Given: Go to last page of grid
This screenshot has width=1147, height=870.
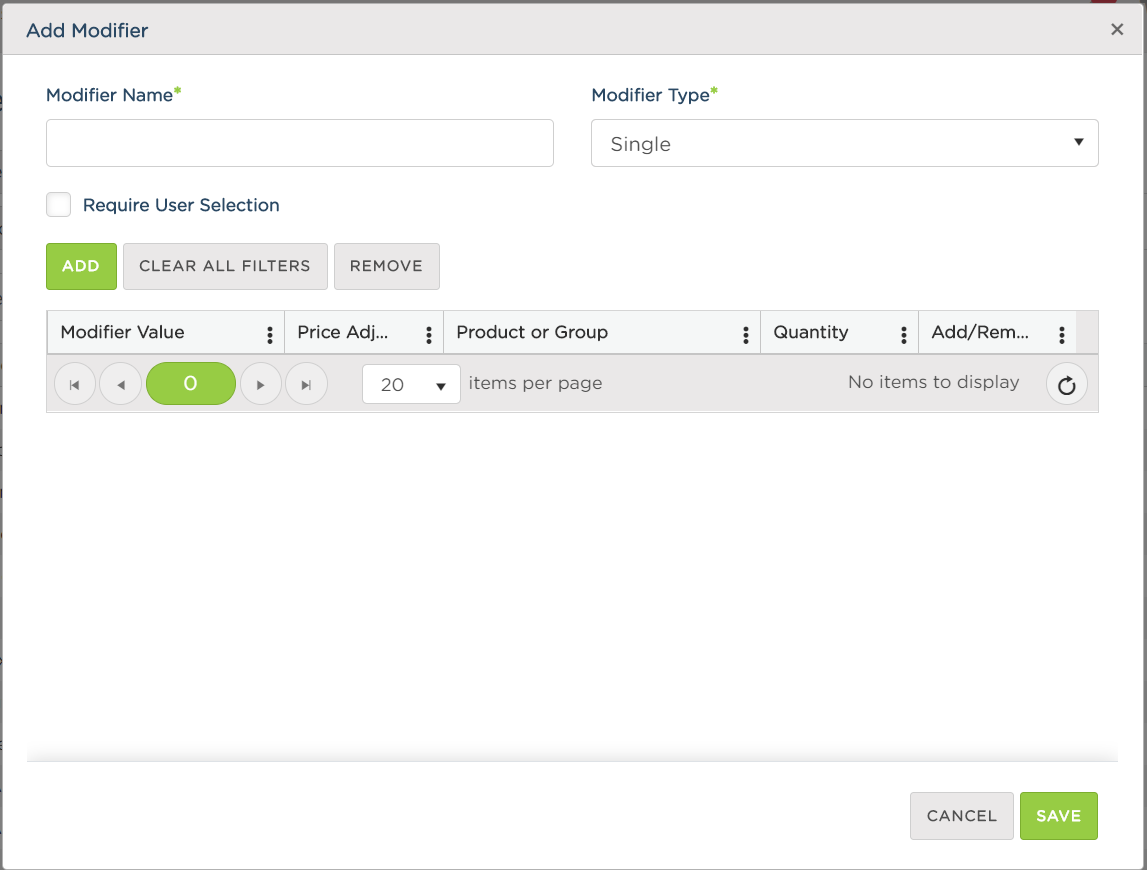Looking at the screenshot, I should pos(307,385).
